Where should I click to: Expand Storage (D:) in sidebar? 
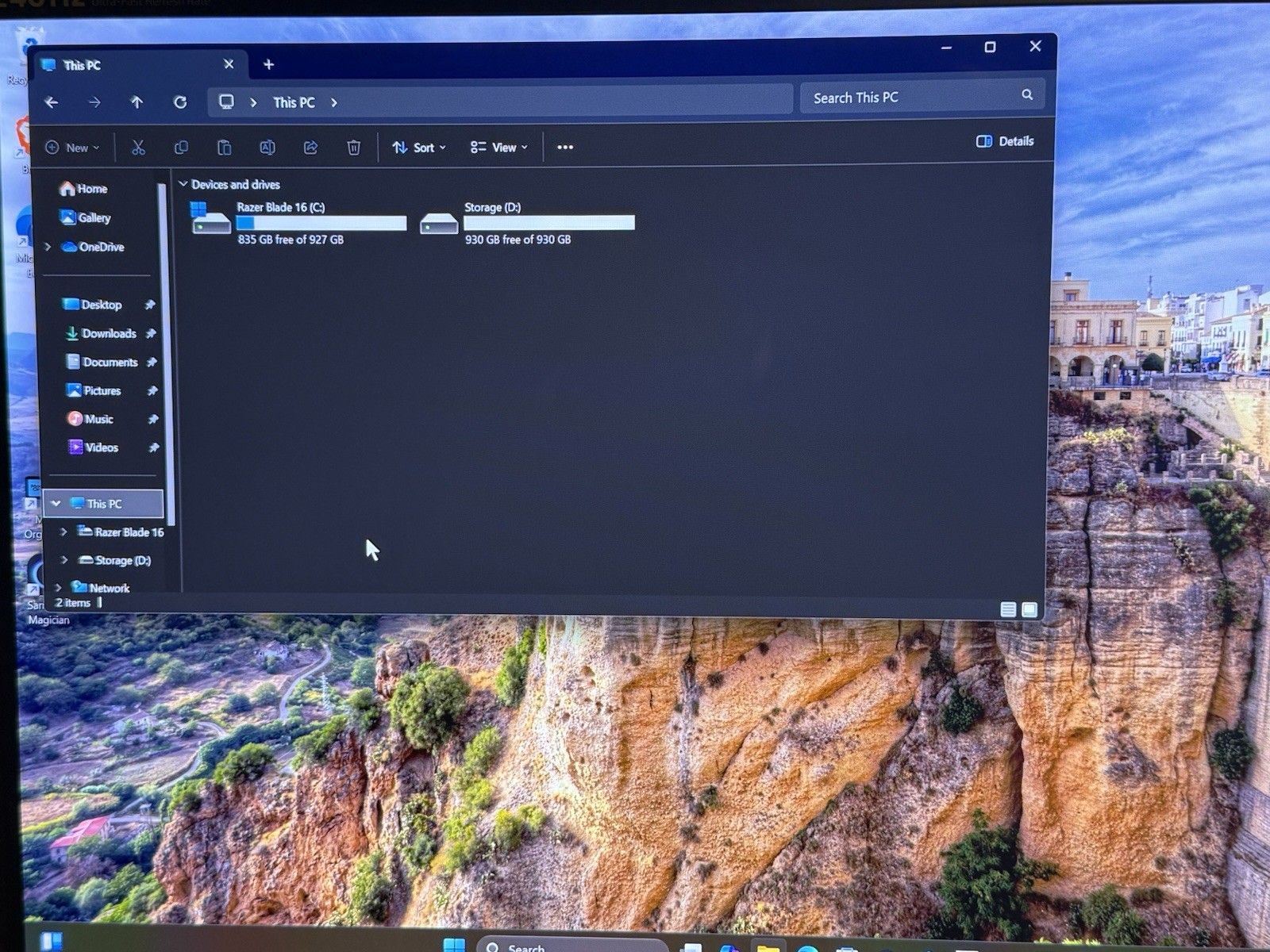click(x=64, y=560)
